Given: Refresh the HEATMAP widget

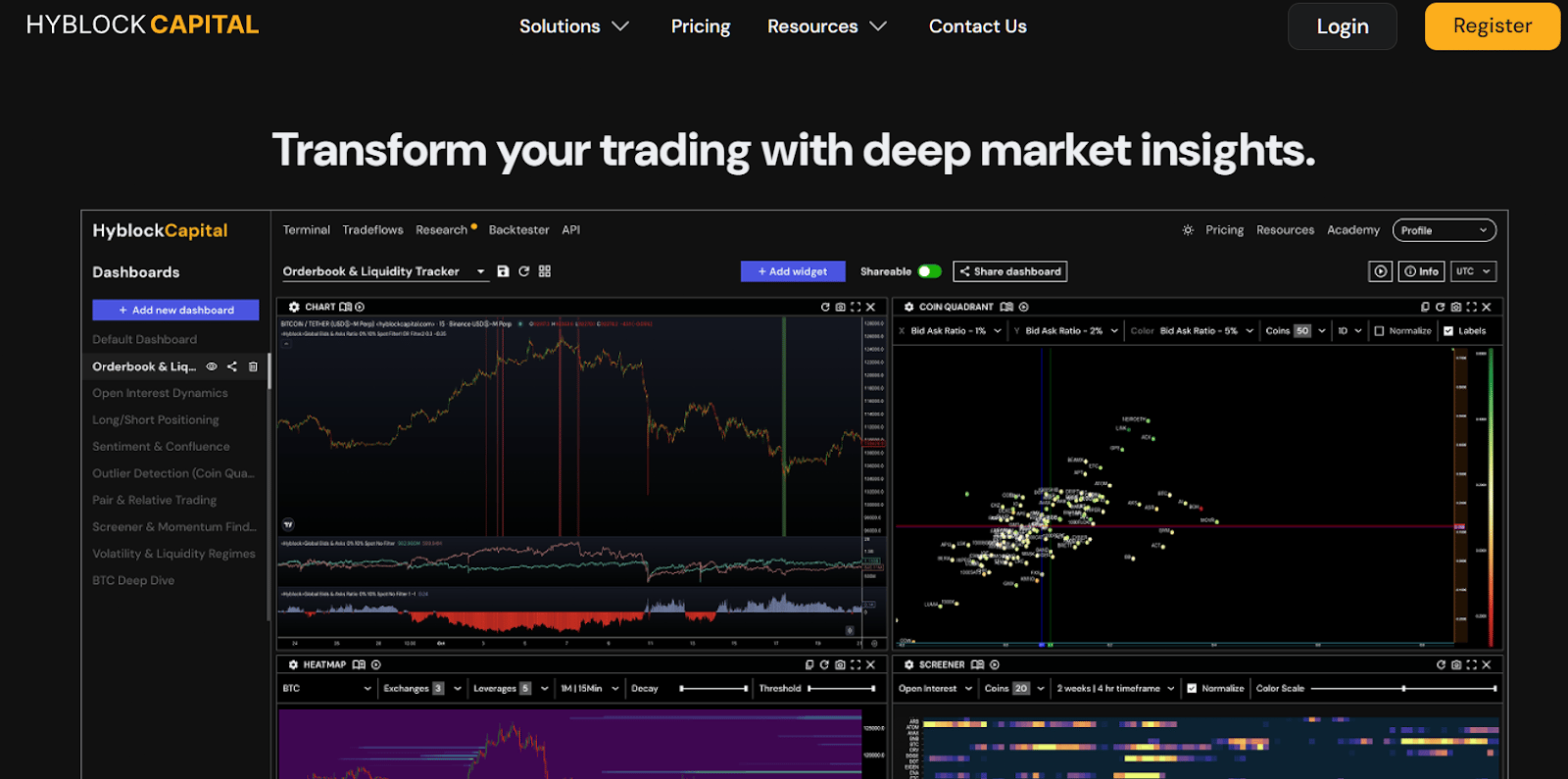Looking at the screenshot, I should pyautogui.click(x=824, y=664).
